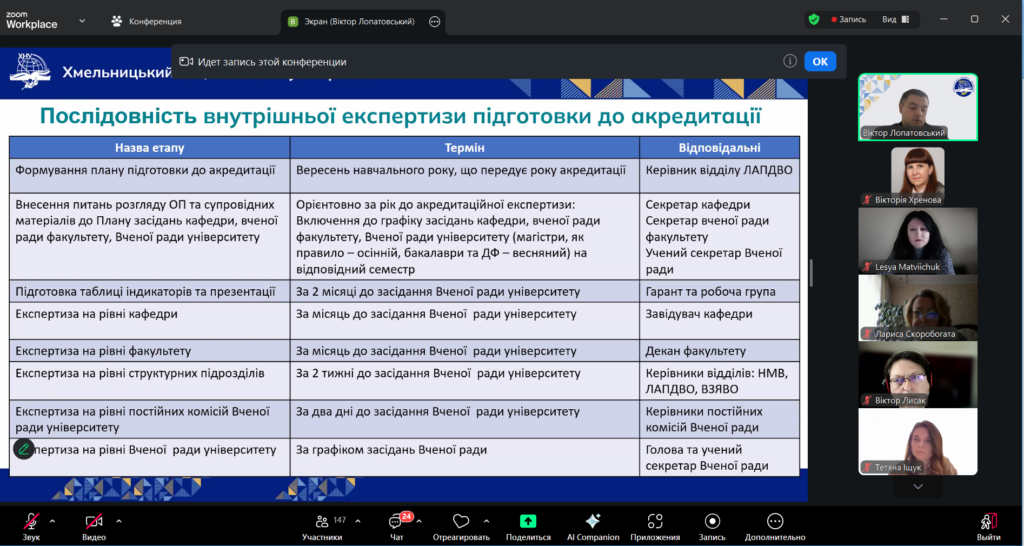
Task: Click the green Поделиться share screen icon
Action: point(528,521)
